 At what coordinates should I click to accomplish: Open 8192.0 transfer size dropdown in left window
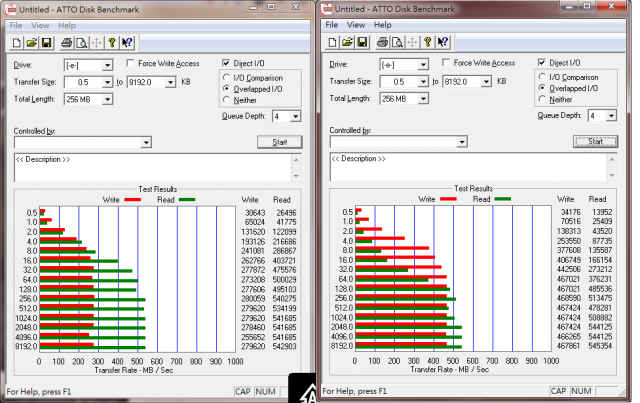click(171, 82)
